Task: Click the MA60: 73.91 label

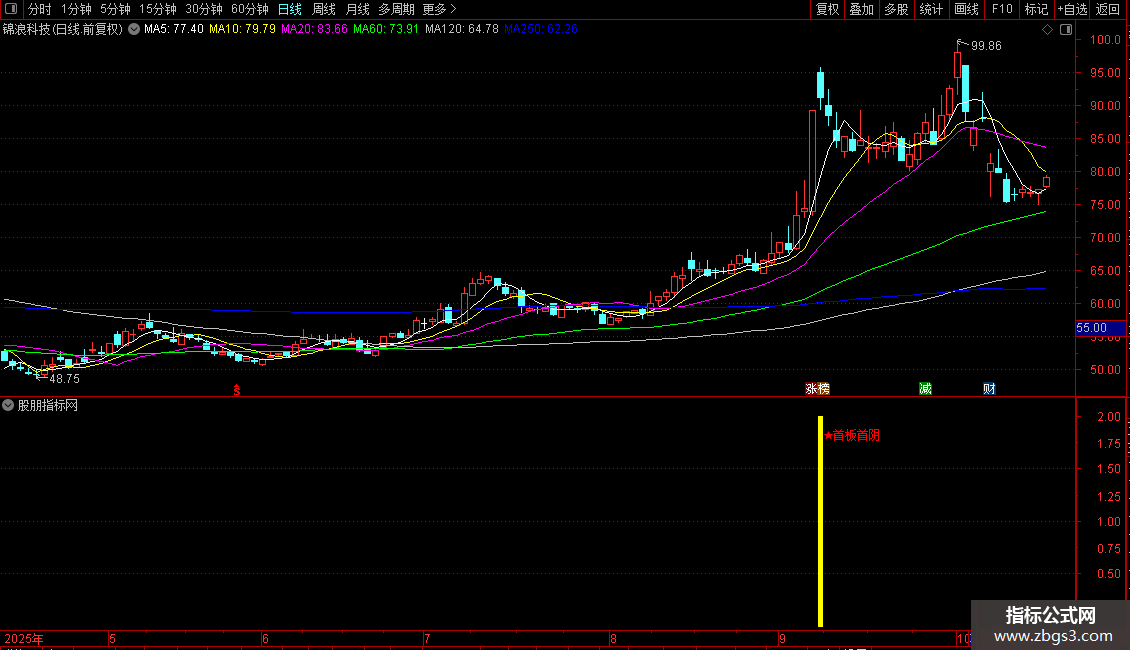Action: tap(386, 29)
